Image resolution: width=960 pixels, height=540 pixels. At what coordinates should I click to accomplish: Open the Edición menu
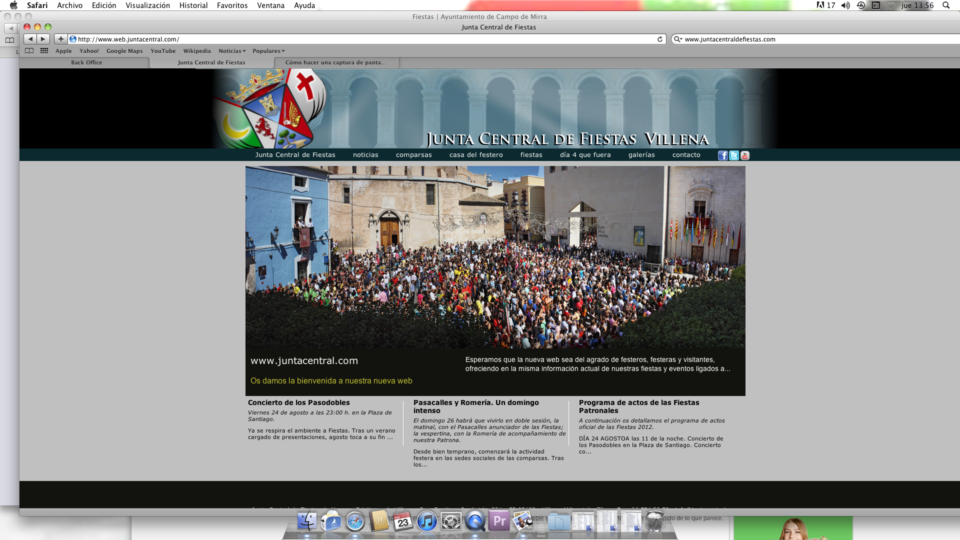(103, 5)
